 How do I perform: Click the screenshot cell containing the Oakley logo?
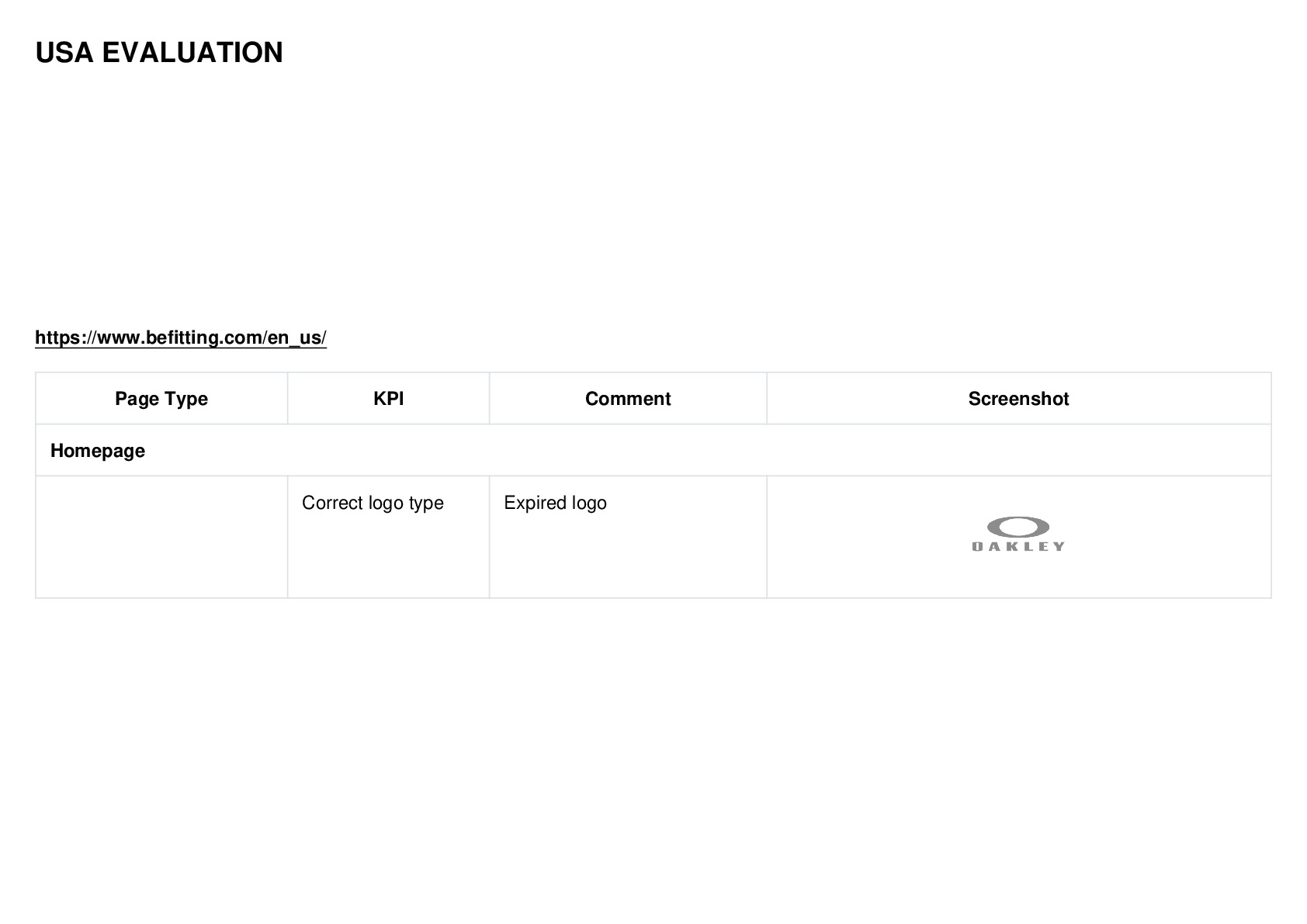[x=1018, y=537]
